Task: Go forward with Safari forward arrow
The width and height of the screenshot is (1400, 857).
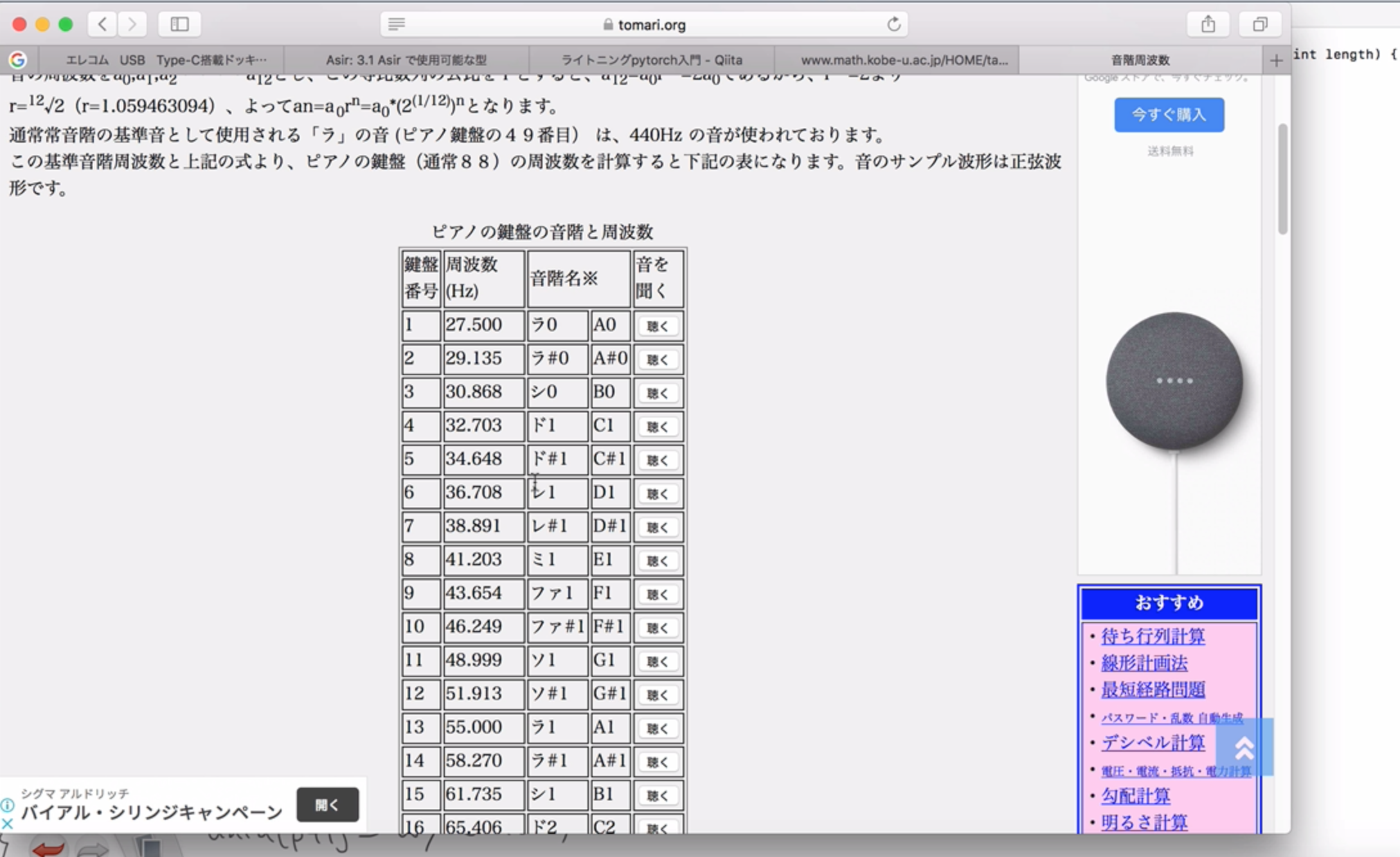Action: [x=132, y=24]
